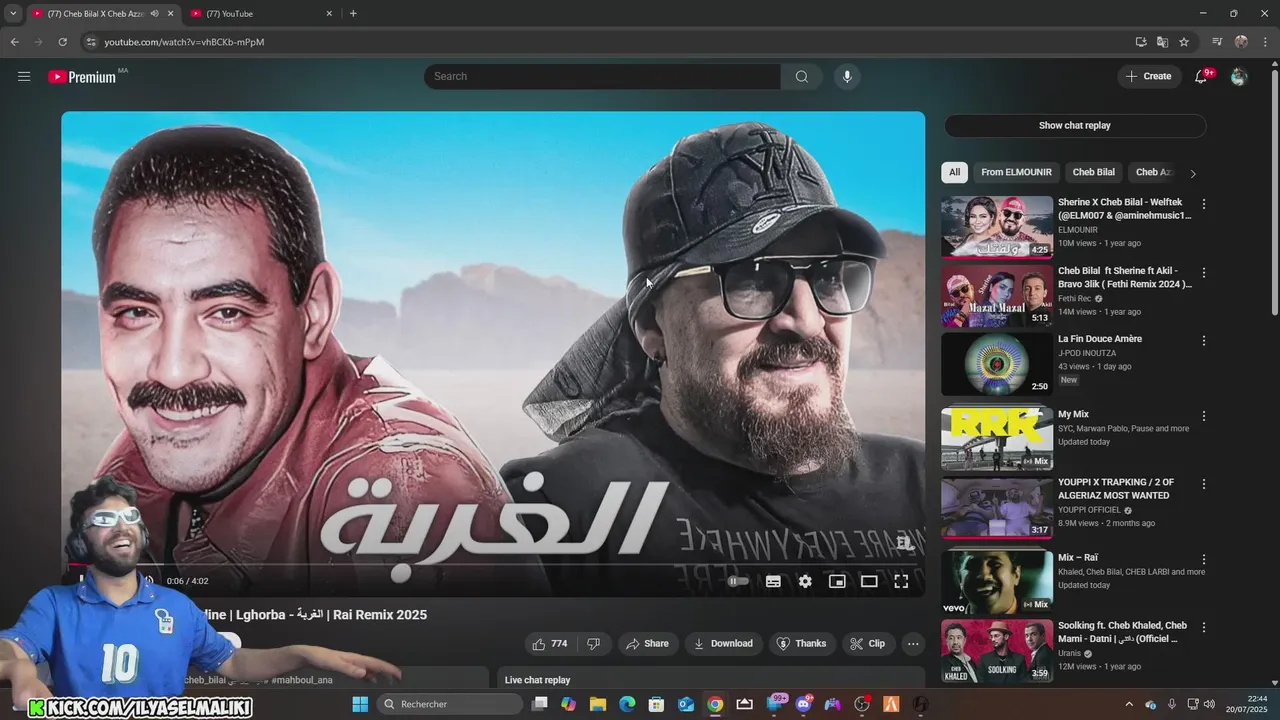Open Microsoft Edge from taskbar
The width and height of the screenshot is (1280, 720).
click(627, 704)
